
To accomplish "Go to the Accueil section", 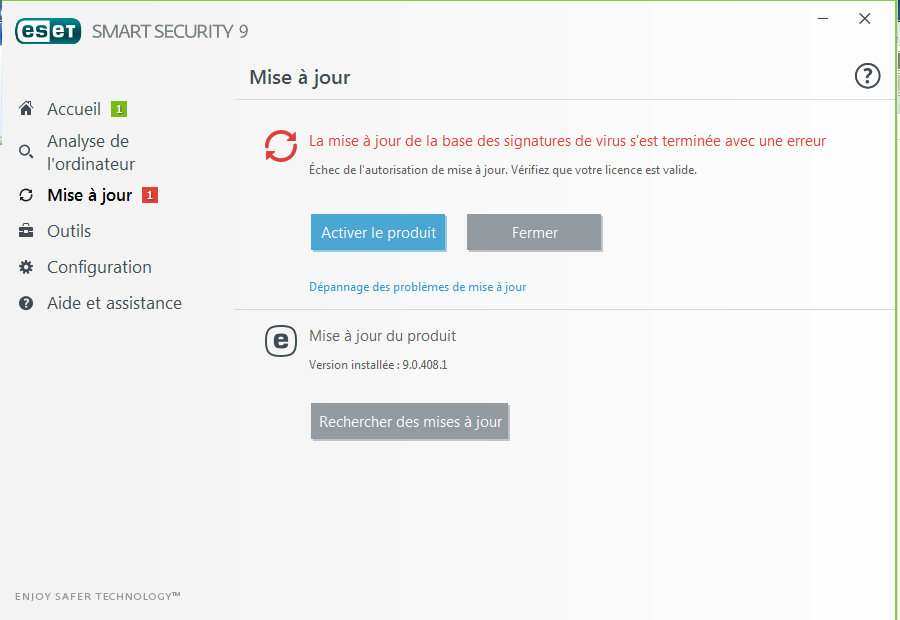I will coord(74,109).
